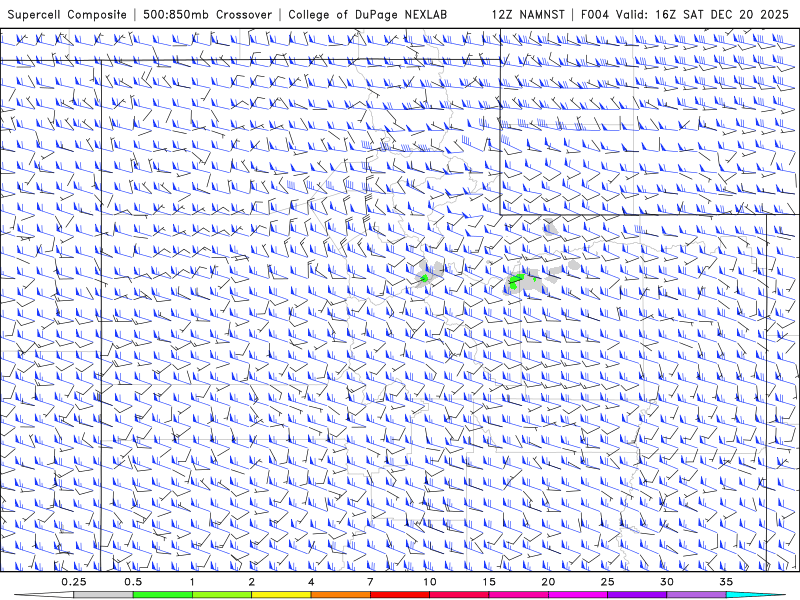Click the eastern green supercell composite cluster
The width and height of the screenshot is (800, 600).
coord(516,281)
